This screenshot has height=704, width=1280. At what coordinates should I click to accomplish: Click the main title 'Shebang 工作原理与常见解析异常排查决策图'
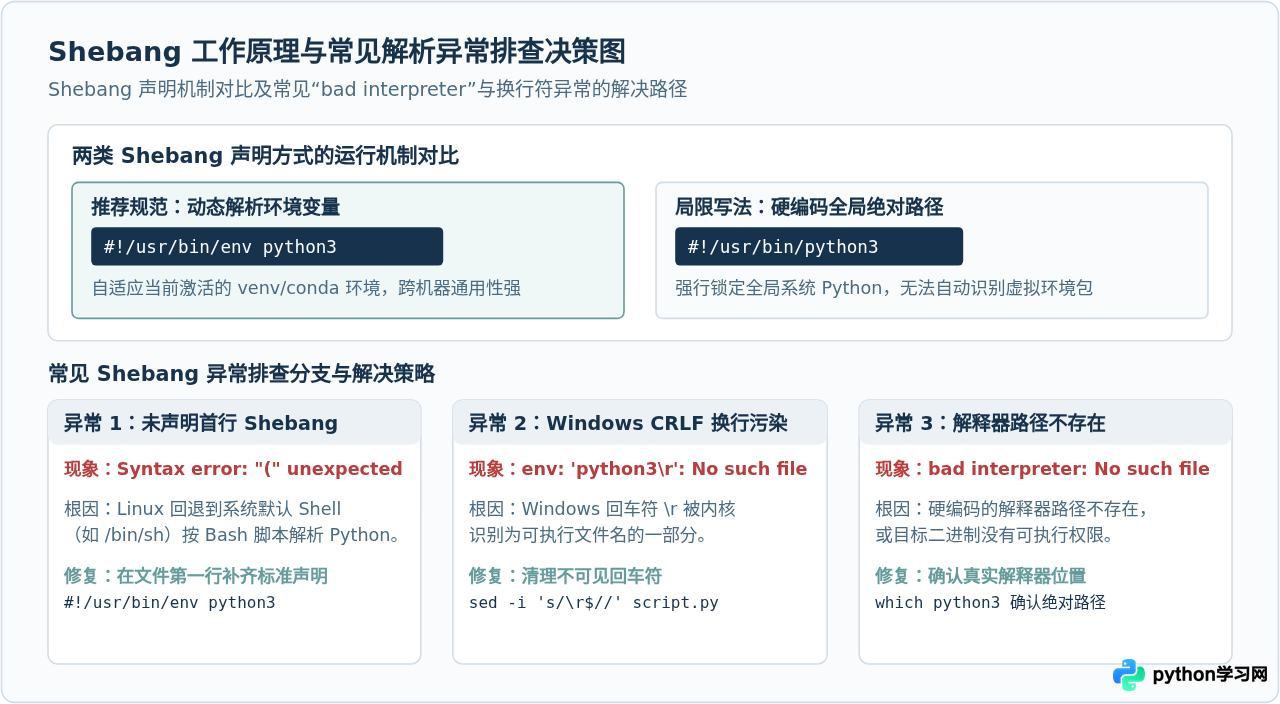pos(337,52)
